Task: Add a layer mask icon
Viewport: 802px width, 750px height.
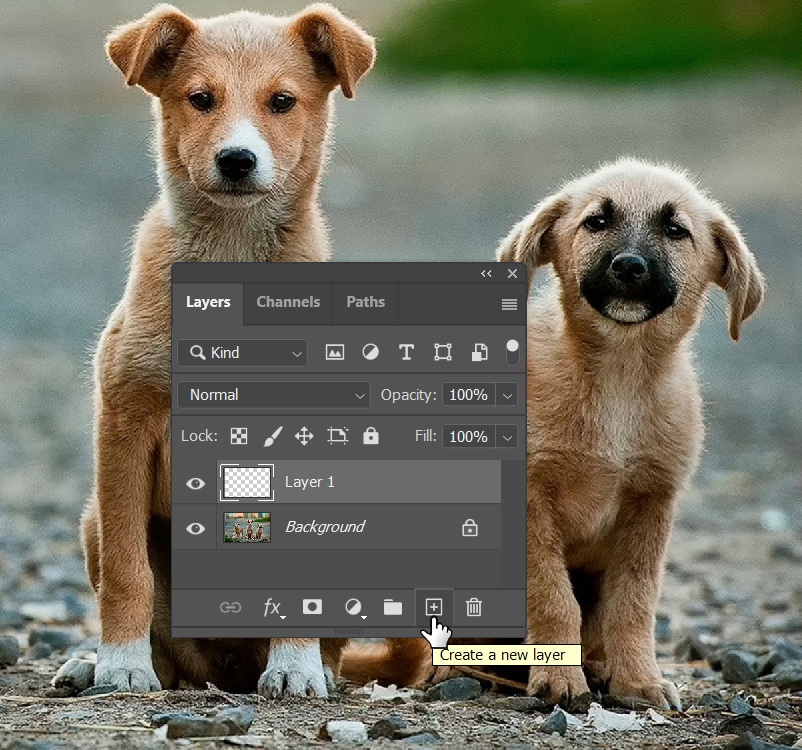Action: coord(313,607)
